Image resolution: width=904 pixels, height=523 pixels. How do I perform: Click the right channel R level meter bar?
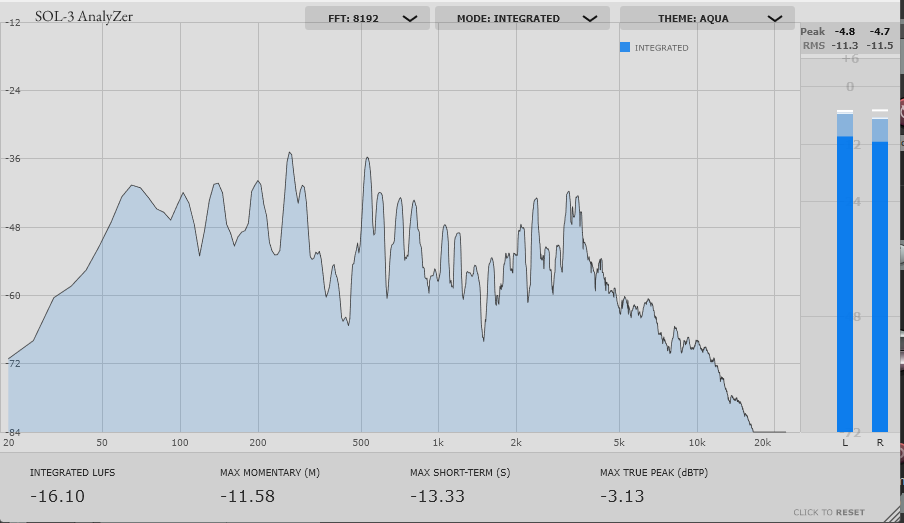pyautogui.click(x=880, y=271)
